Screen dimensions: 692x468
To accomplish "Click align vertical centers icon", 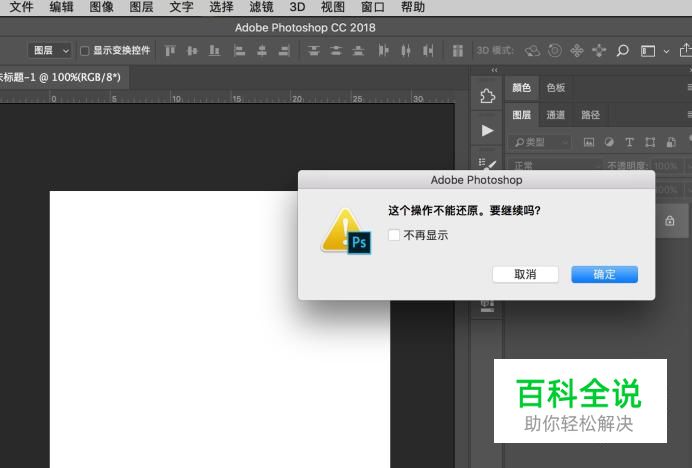I will click(x=192, y=51).
